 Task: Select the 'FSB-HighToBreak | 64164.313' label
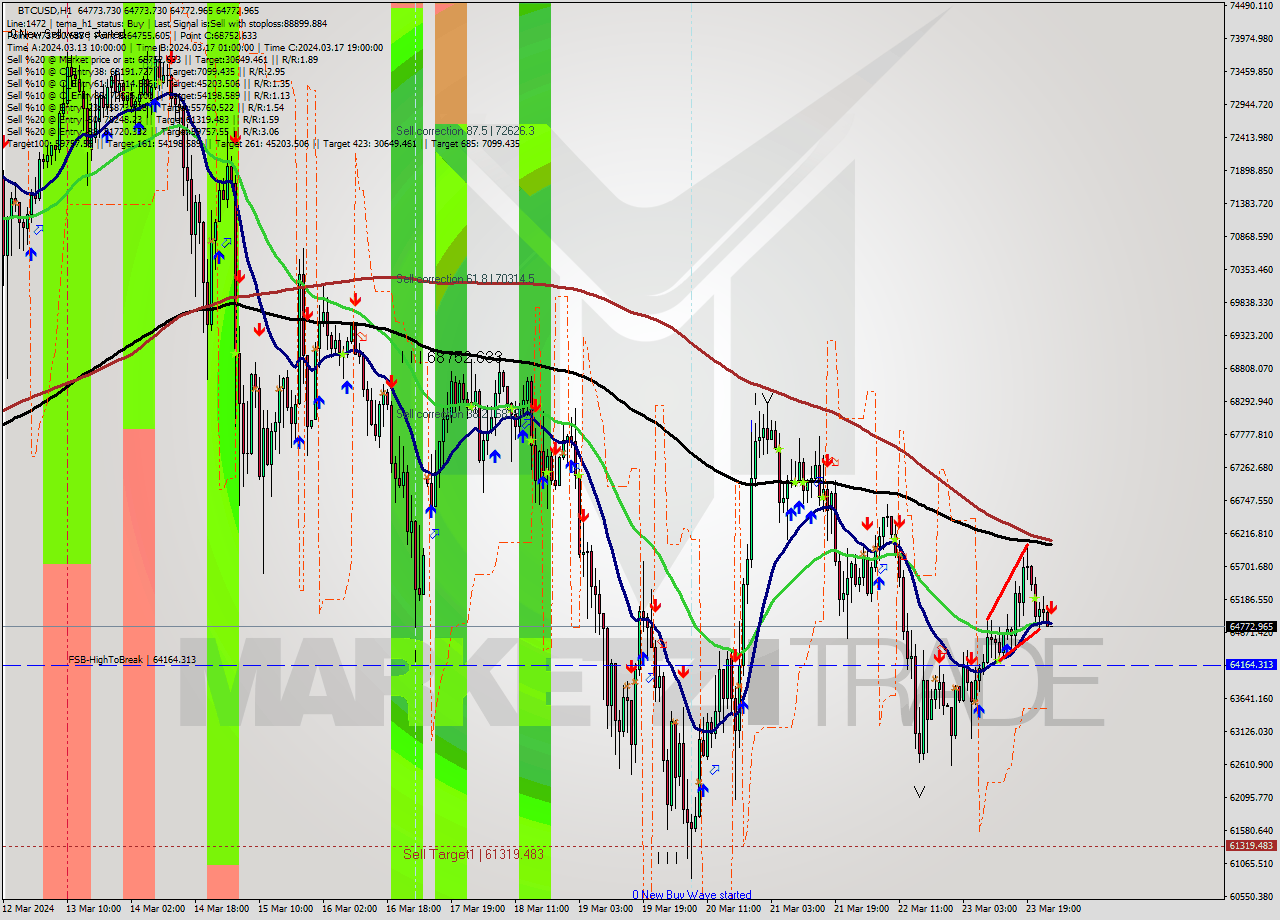(132, 660)
